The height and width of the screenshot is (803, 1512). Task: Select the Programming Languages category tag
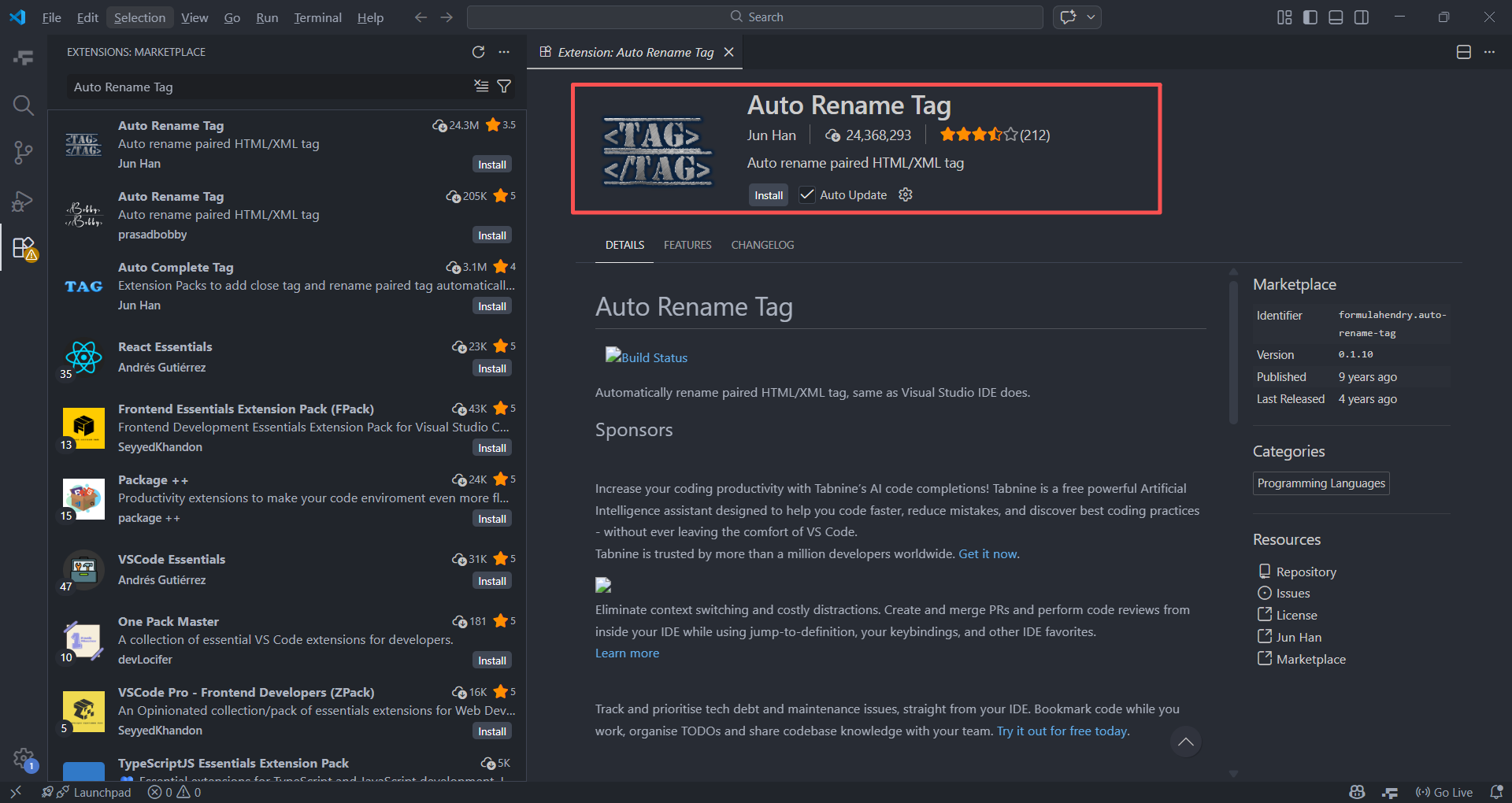click(x=1321, y=483)
